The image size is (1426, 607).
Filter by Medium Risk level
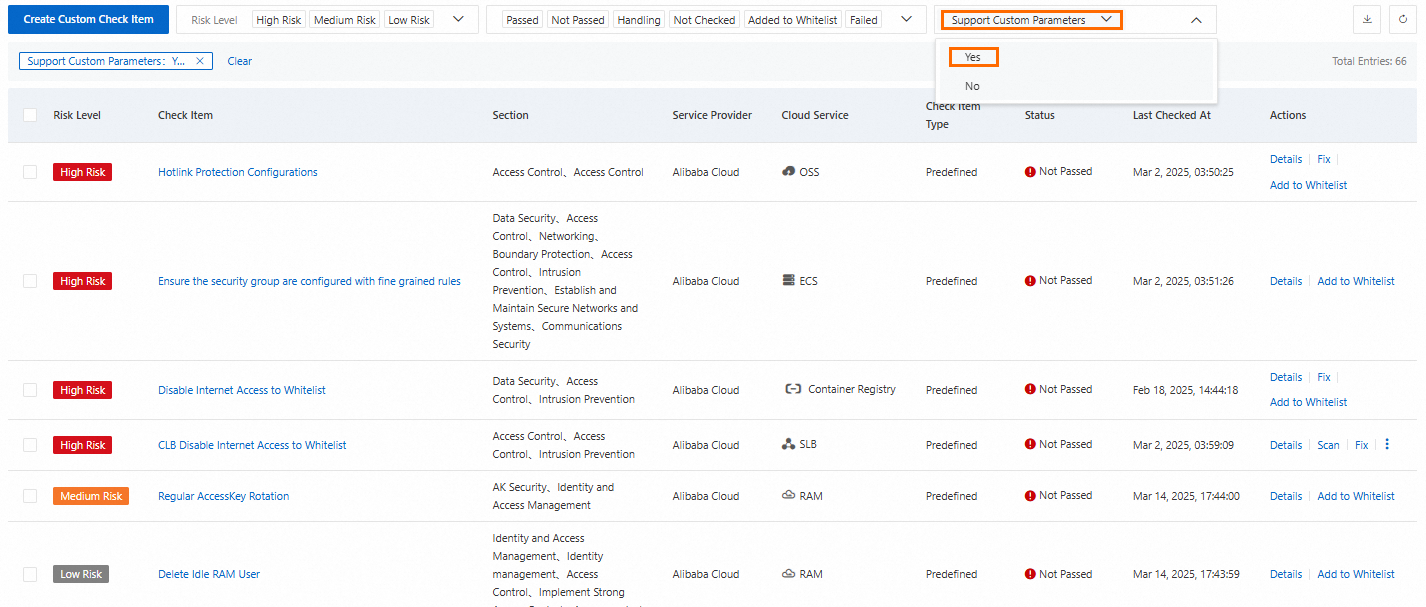click(345, 20)
